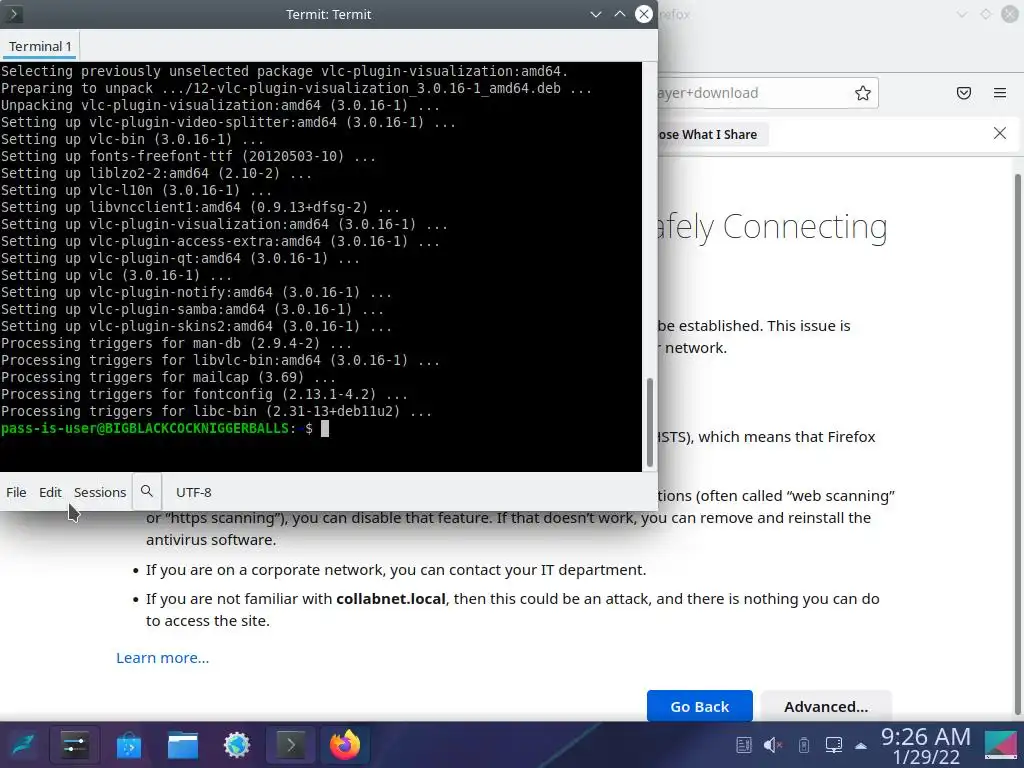1024x768 pixels.
Task: Click the Save to Pocket icon in Firefox
Action: pos(964,93)
